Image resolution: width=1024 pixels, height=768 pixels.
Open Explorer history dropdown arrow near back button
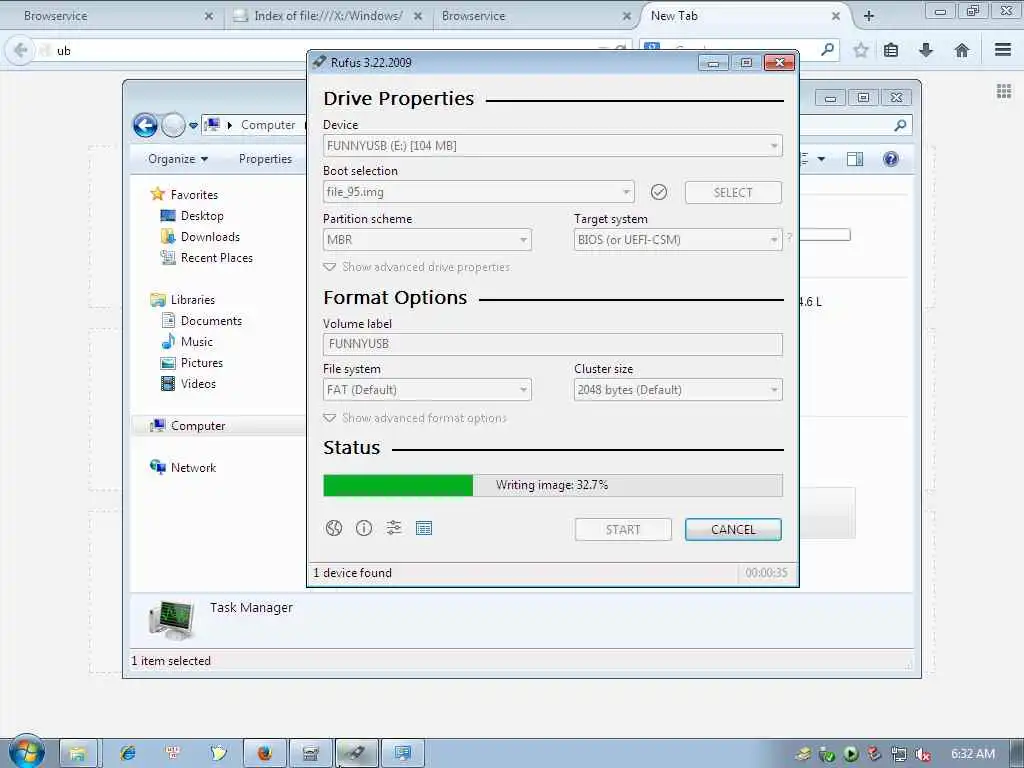(x=193, y=125)
